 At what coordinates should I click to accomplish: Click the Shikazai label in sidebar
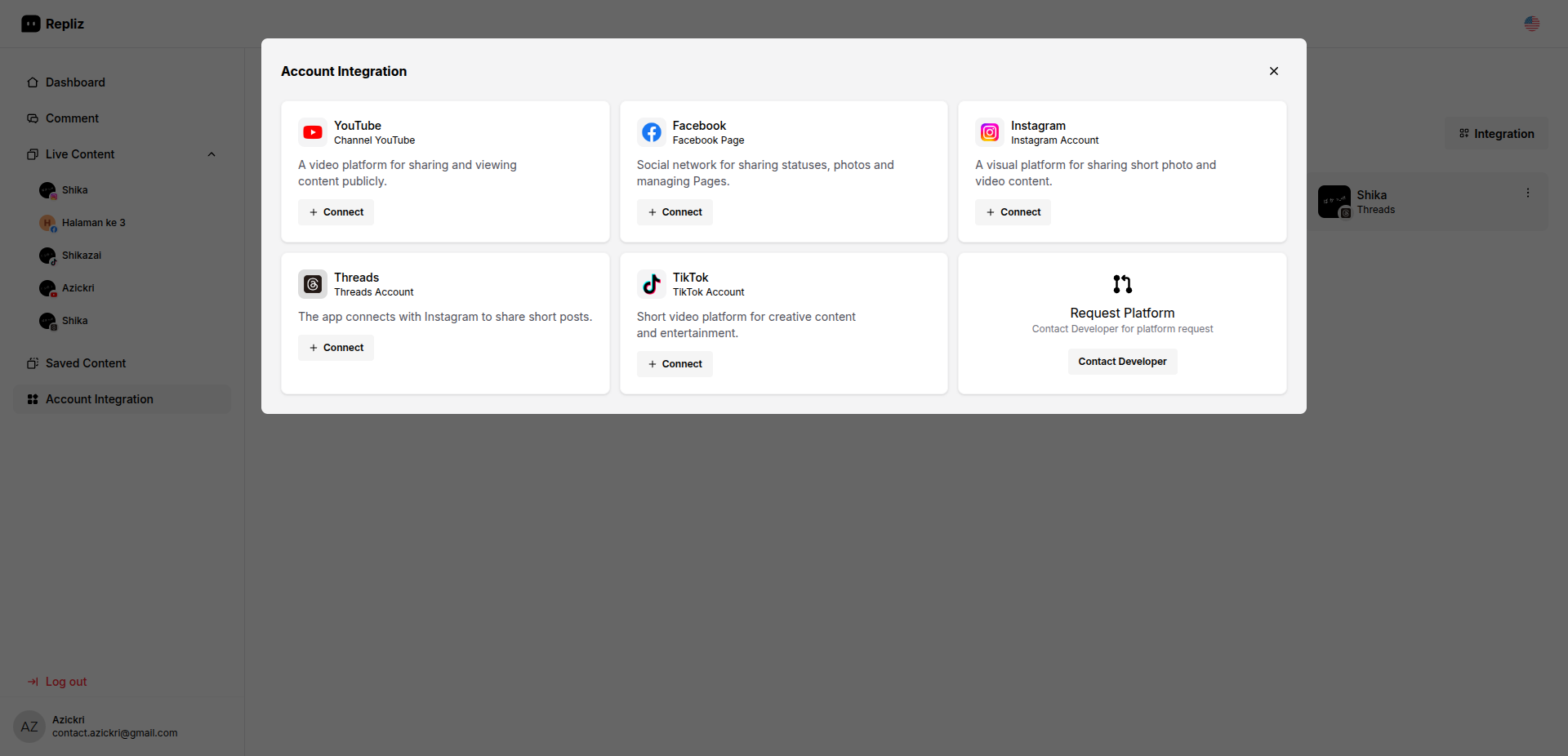click(82, 256)
